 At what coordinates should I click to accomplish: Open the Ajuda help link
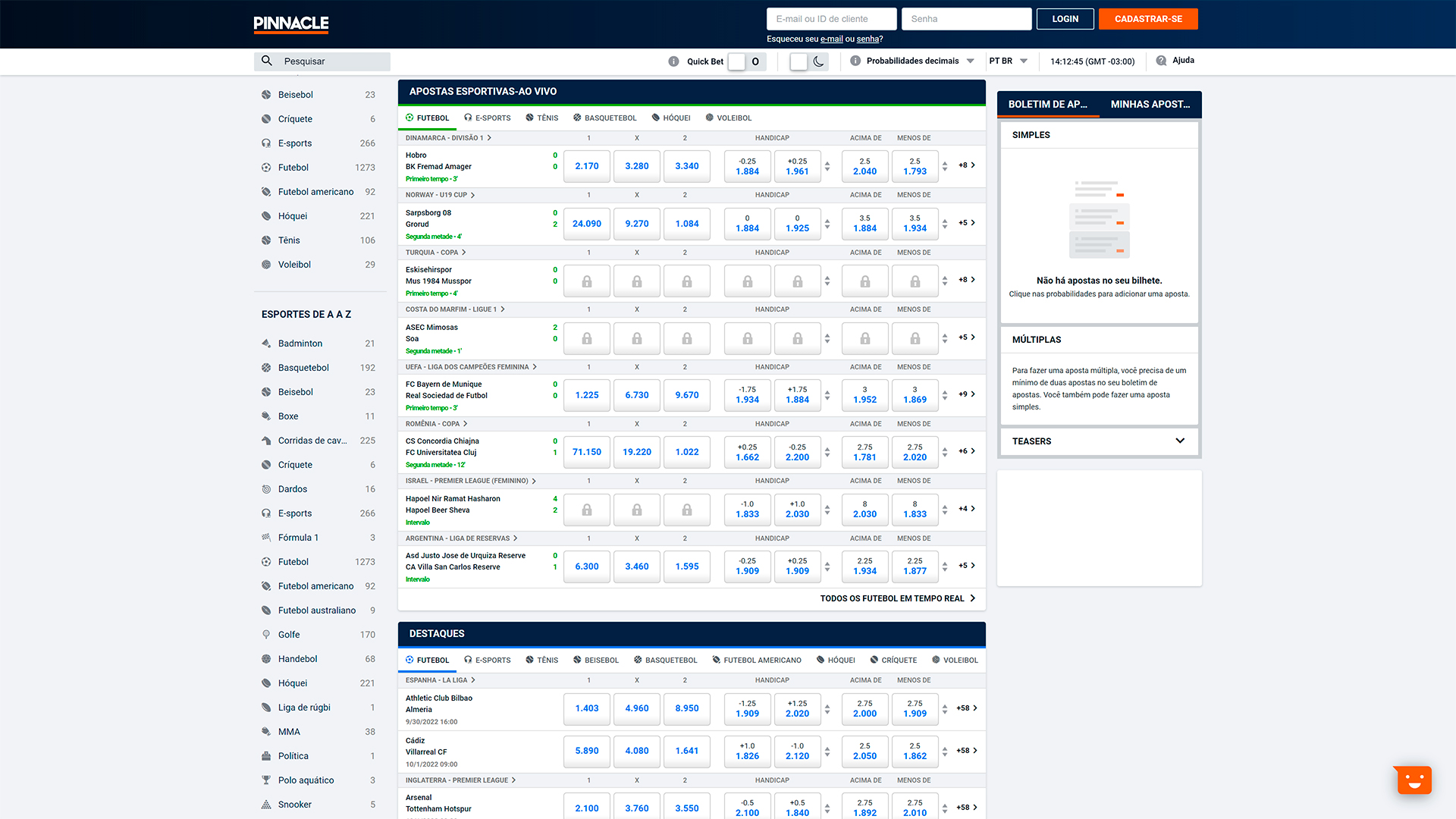click(x=1183, y=61)
